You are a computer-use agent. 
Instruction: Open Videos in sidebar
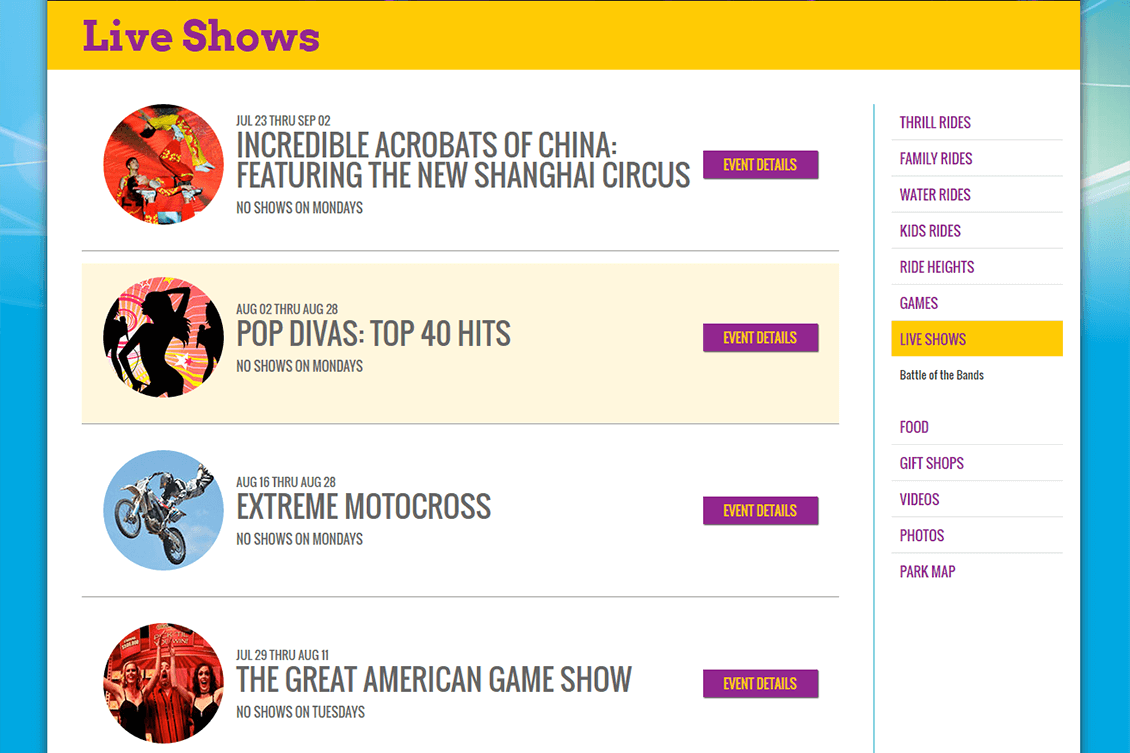919,499
